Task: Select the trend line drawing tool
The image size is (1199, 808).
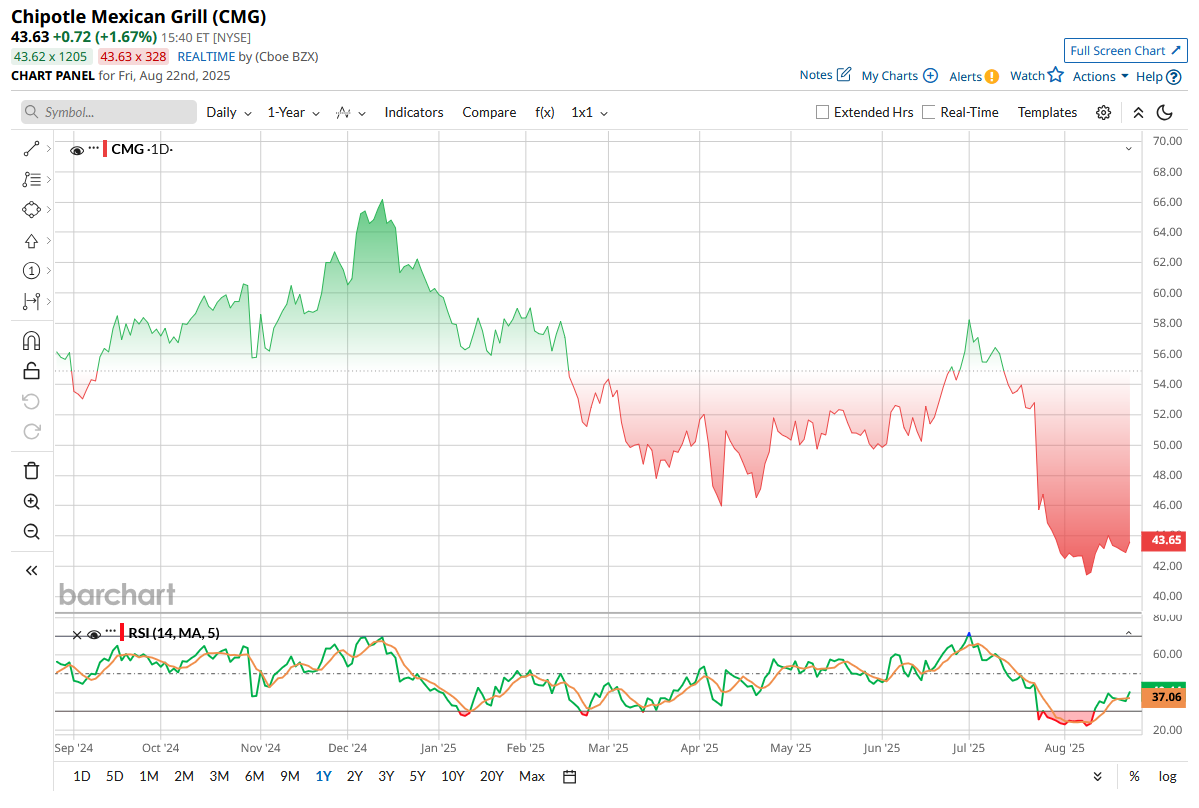Action: coord(31,149)
